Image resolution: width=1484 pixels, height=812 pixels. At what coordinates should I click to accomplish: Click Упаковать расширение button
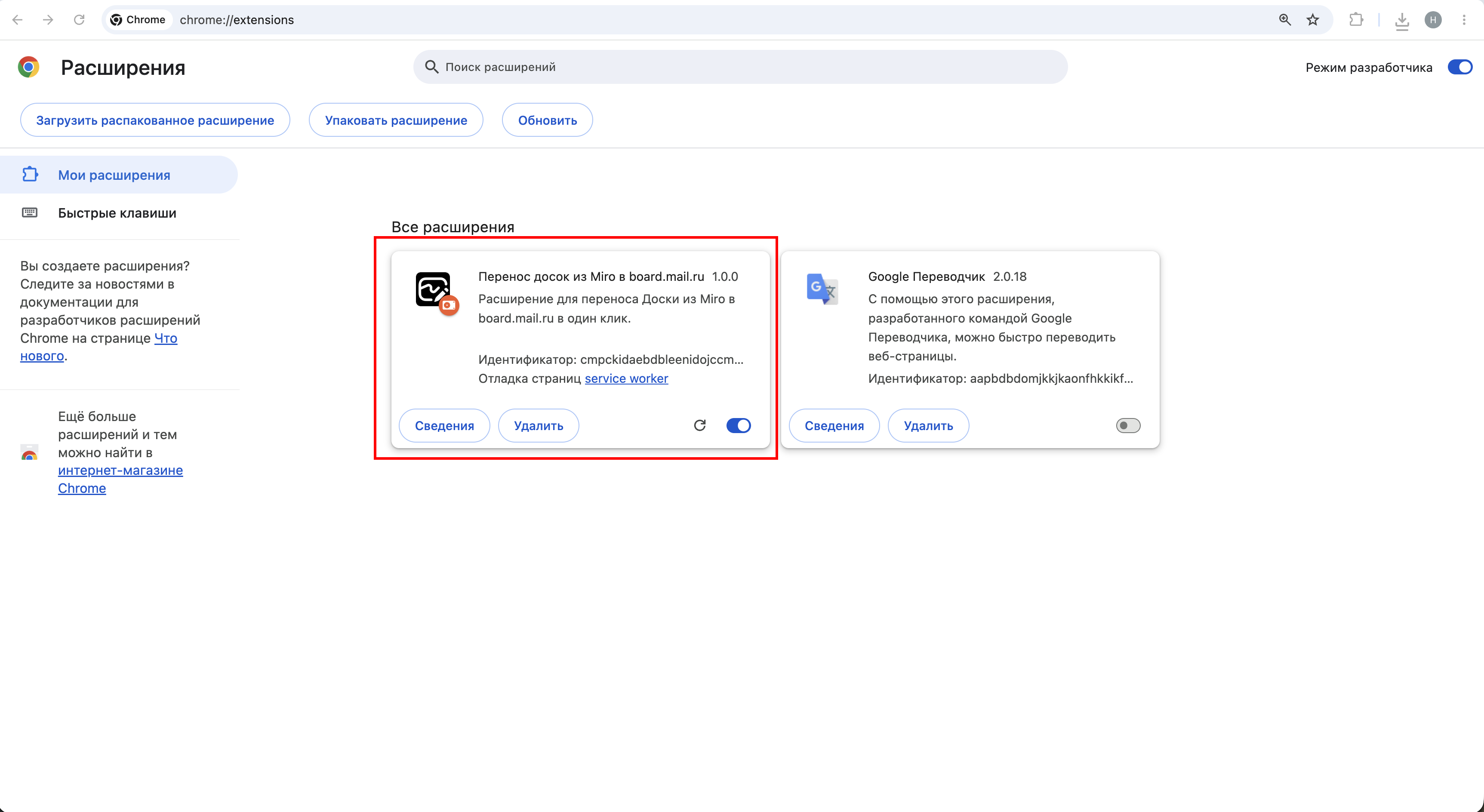396,120
